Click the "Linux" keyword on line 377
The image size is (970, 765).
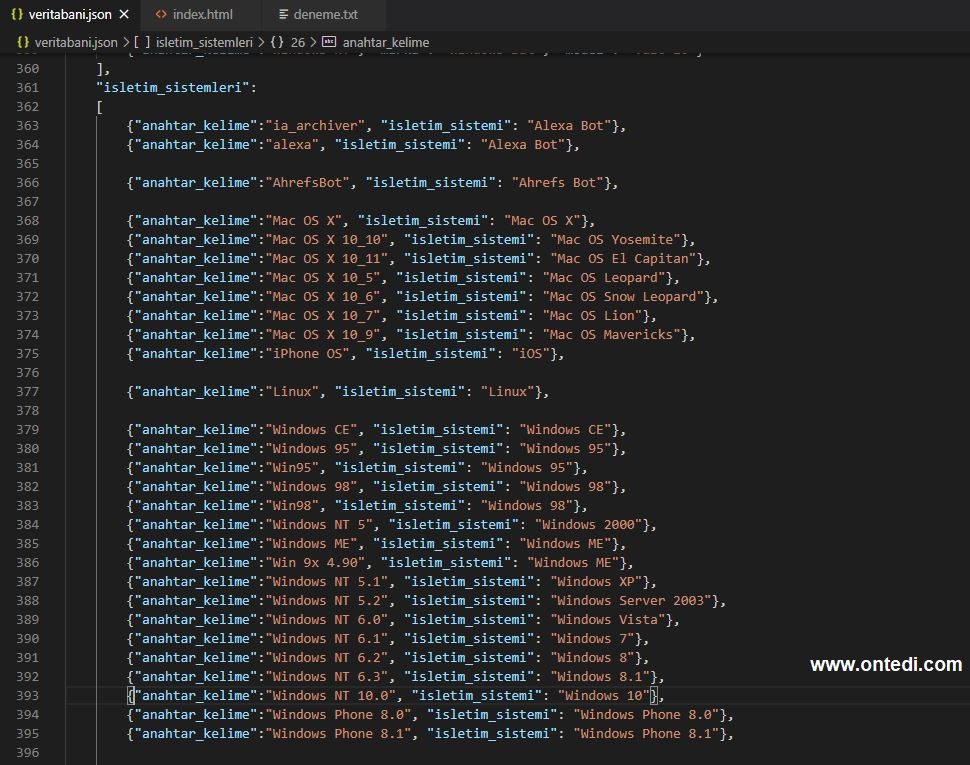293,391
